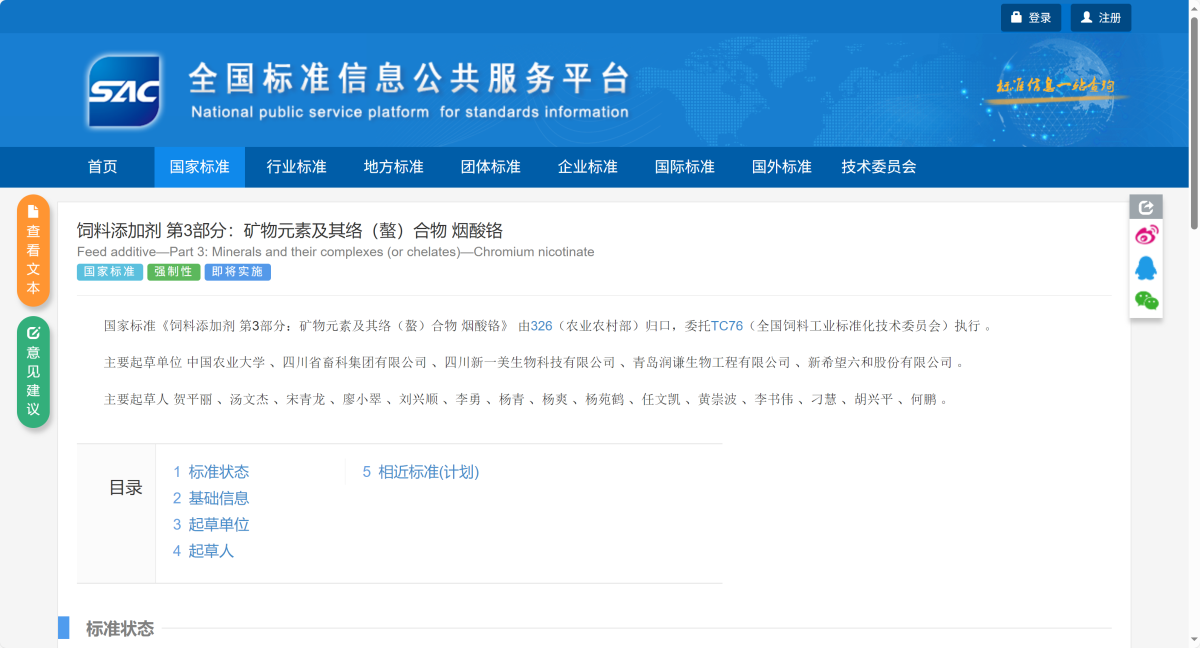
Task: Jump to 标准状态 in contents
Action: pyautogui.click(x=218, y=472)
